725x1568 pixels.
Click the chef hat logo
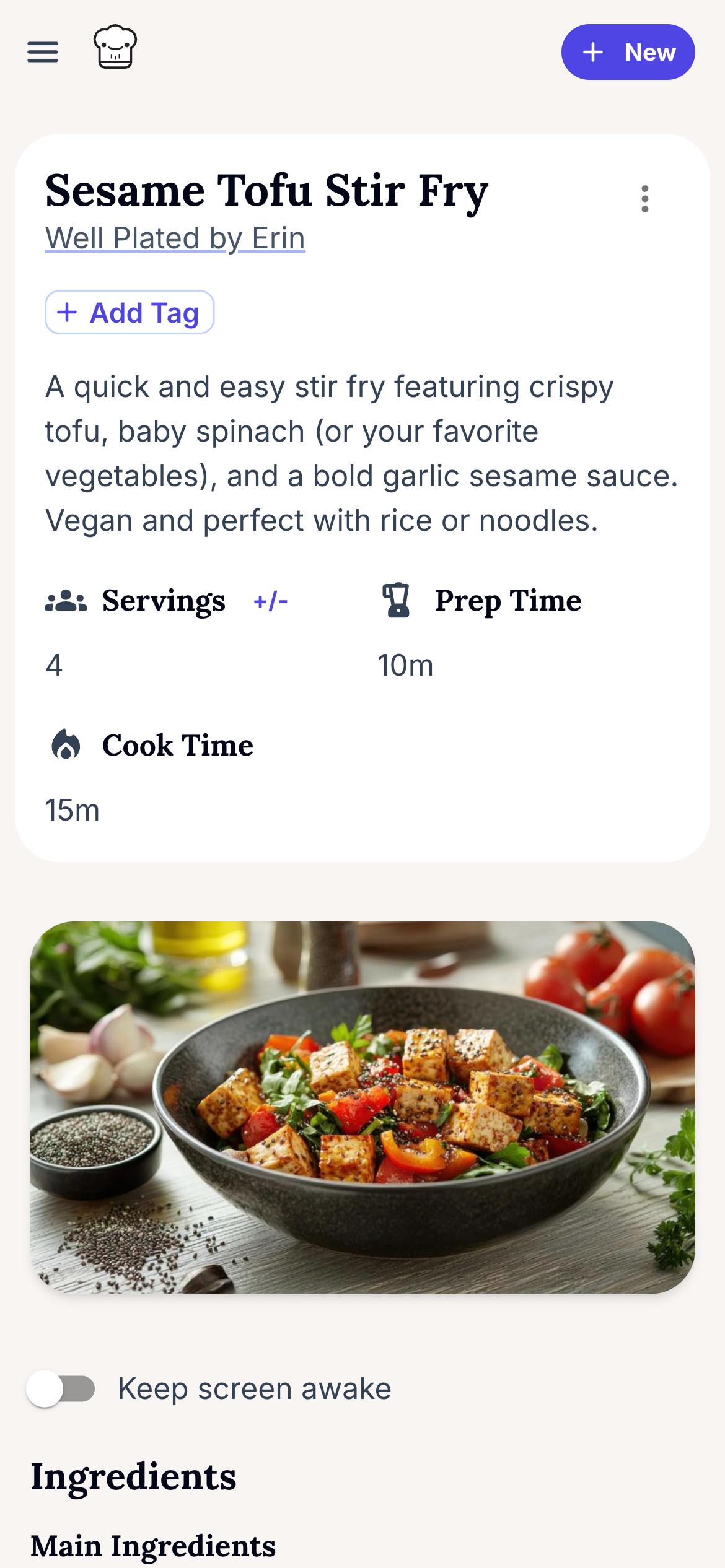115,47
